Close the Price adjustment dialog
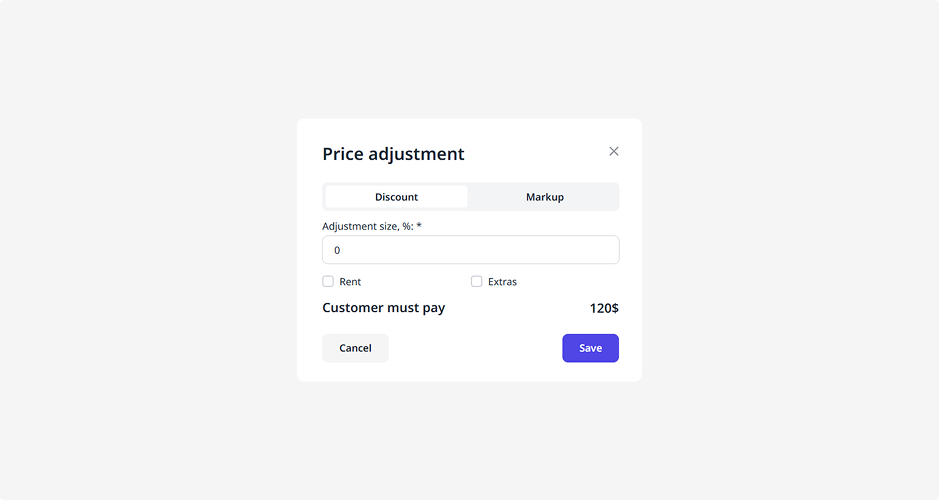This screenshot has height=500, width=939. tap(614, 151)
